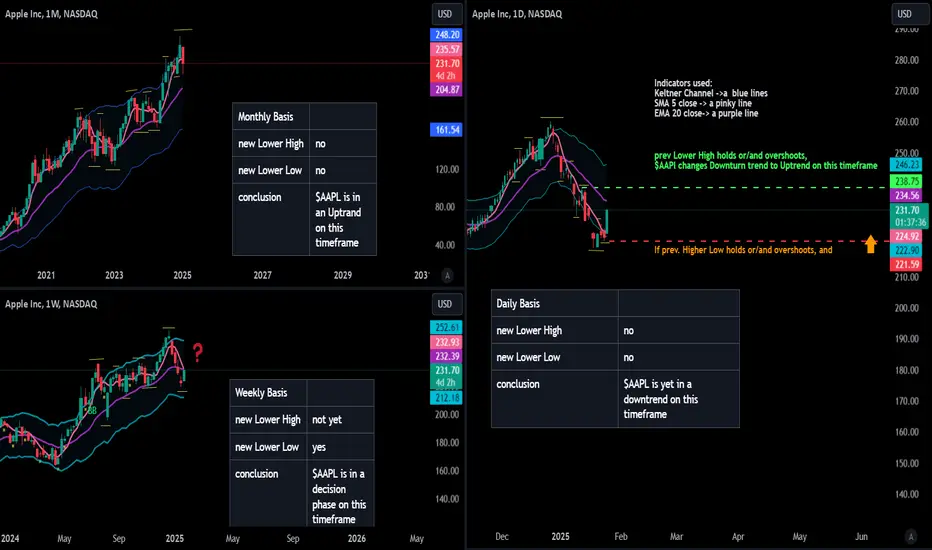The width and height of the screenshot is (932, 550).
Task: Click 'Apr' on daily time axis
Action: pyautogui.click(x=738, y=536)
